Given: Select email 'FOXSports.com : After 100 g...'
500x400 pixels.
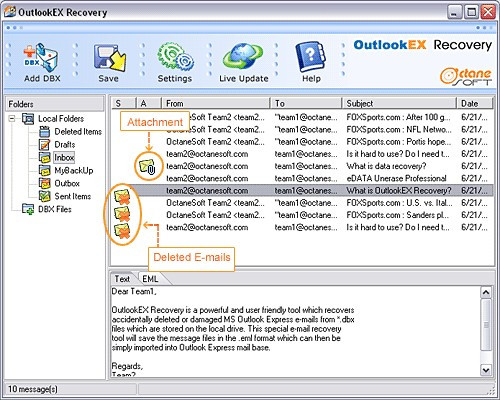Looking at the screenshot, I should pos(302,117).
